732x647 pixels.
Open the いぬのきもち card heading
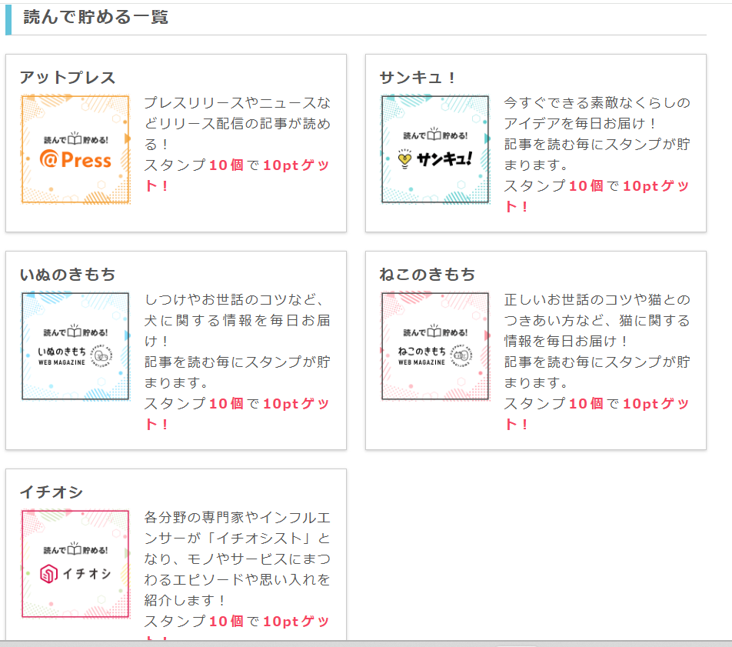click(67, 274)
